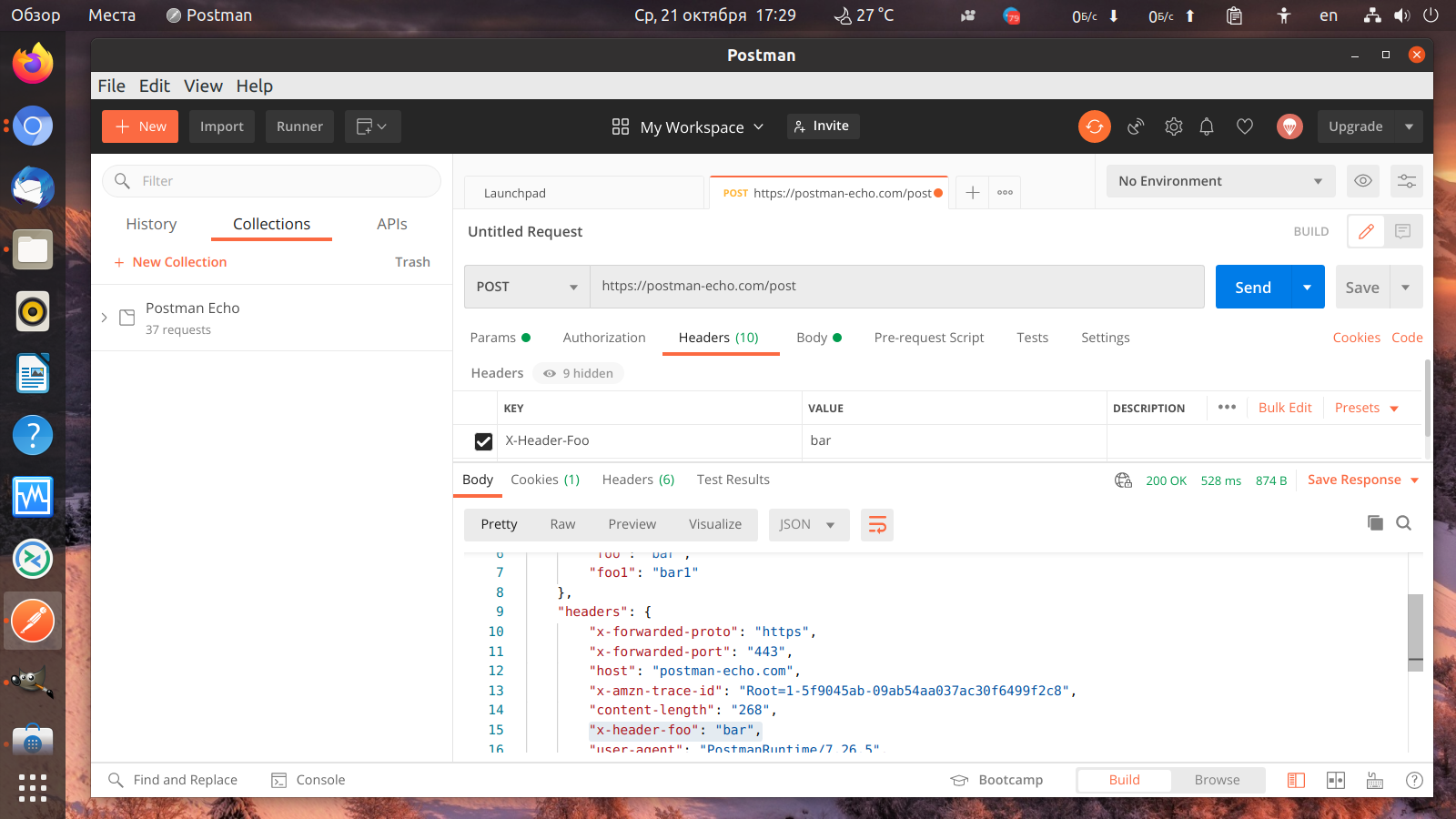Viewport: 1456px width, 819px height.
Task: Click the Invite button
Action: coord(823,126)
